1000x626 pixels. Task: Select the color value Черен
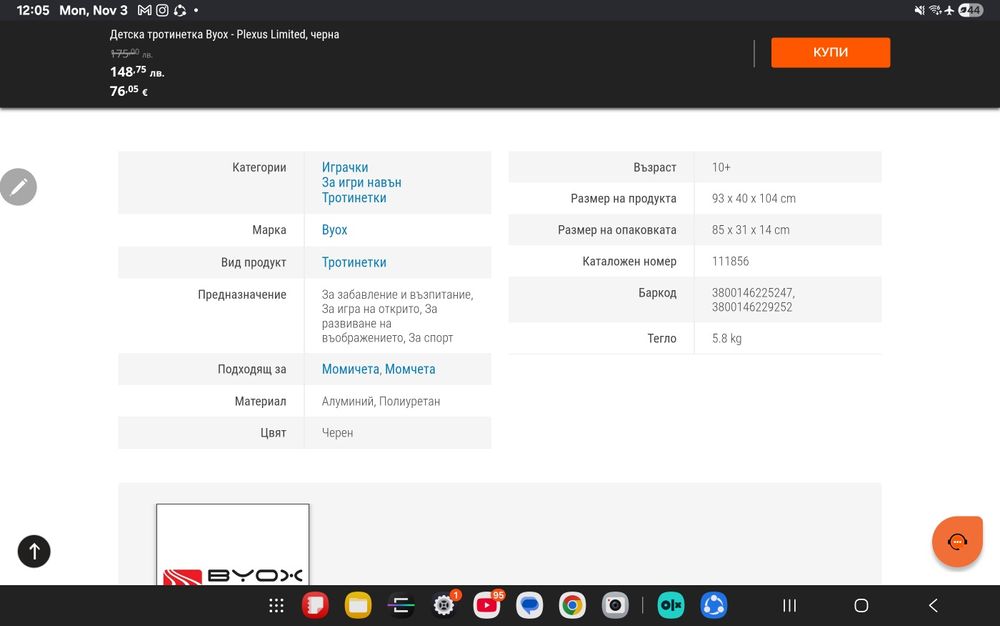pyautogui.click(x=337, y=432)
